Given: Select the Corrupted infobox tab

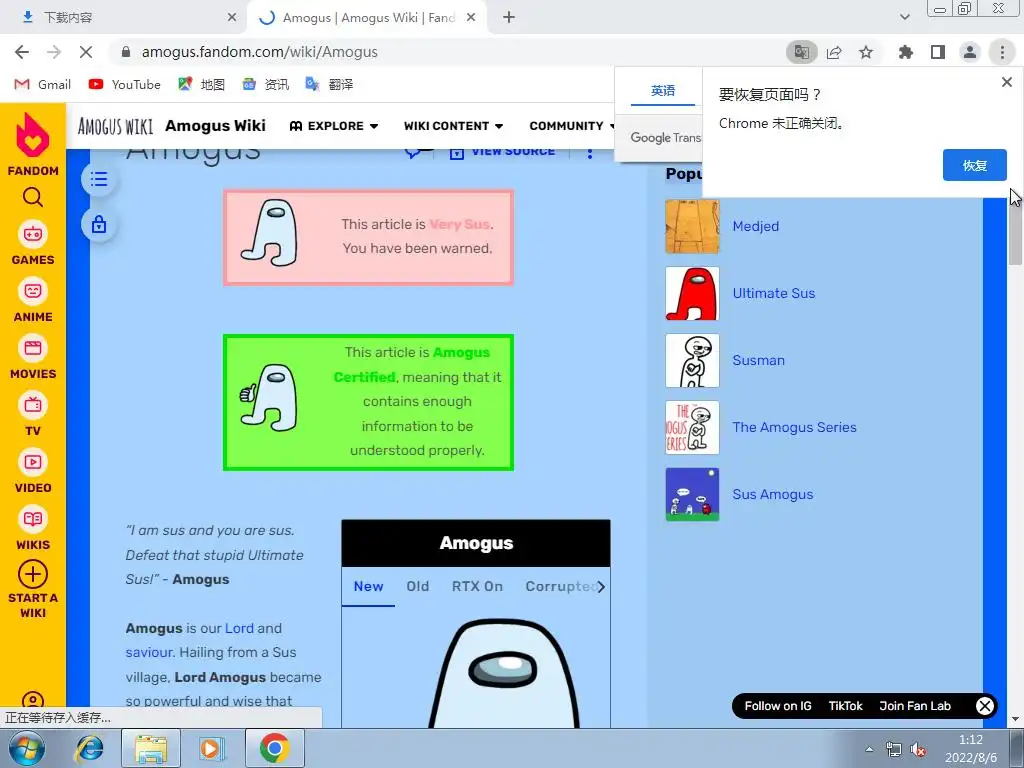Looking at the screenshot, I should click(559, 586).
